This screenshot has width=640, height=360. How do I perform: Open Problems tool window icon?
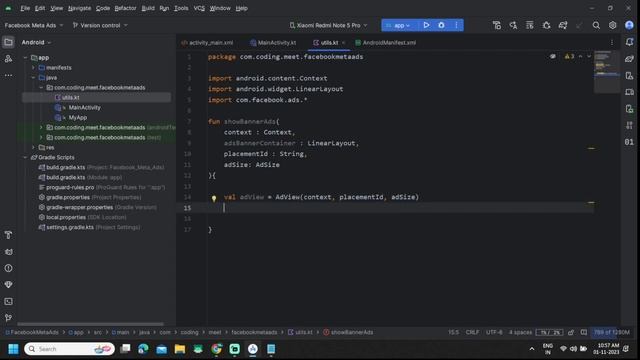pyautogui.click(x=8, y=268)
